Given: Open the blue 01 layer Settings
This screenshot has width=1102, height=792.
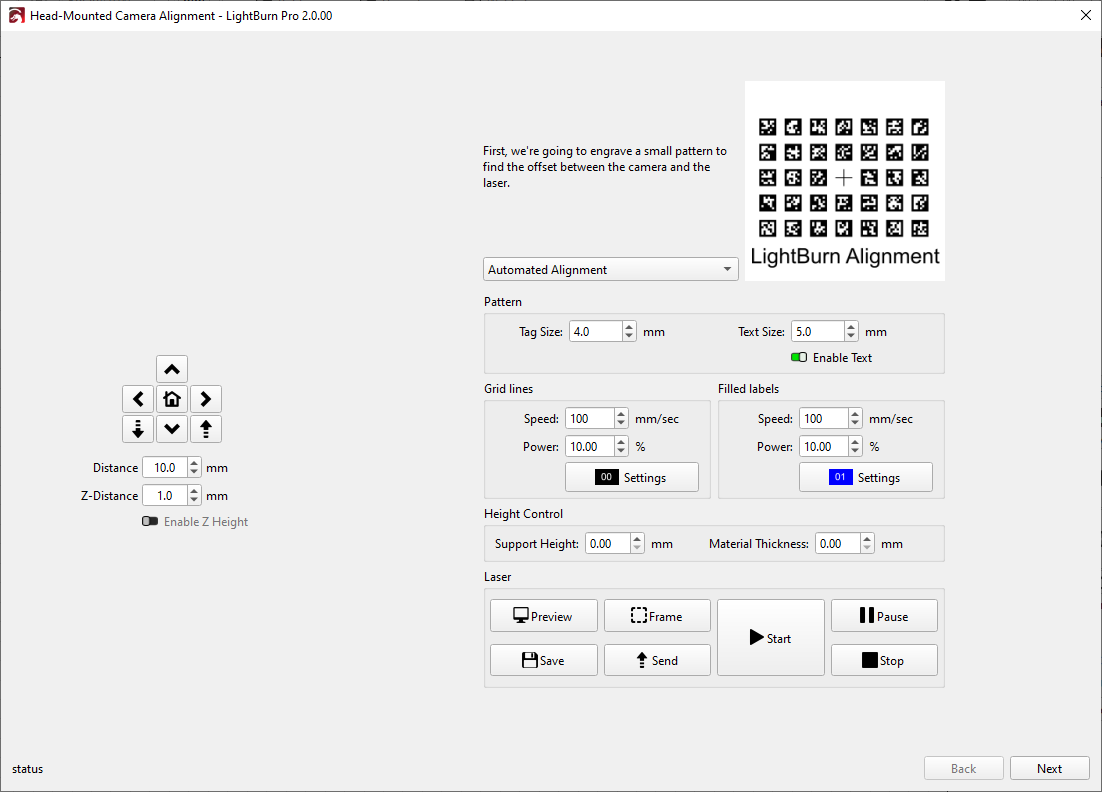Looking at the screenshot, I should coord(865,477).
